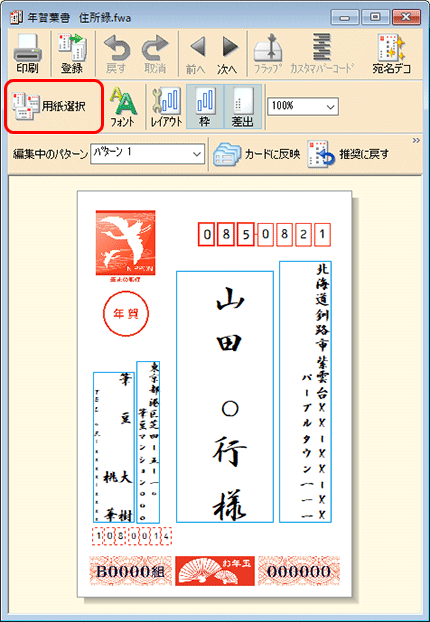Click the 取消 redo arrow
Screen dimensions: 430x622
pyautogui.click(x=155, y=55)
